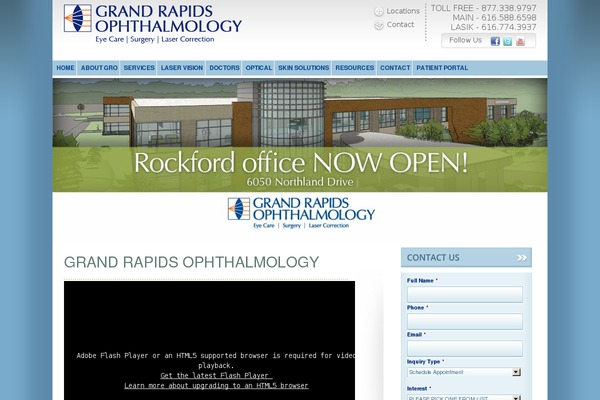The width and height of the screenshot is (600, 400).
Task: Expand the Inquiry Type dropdown
Action: [x=464, y=372]
